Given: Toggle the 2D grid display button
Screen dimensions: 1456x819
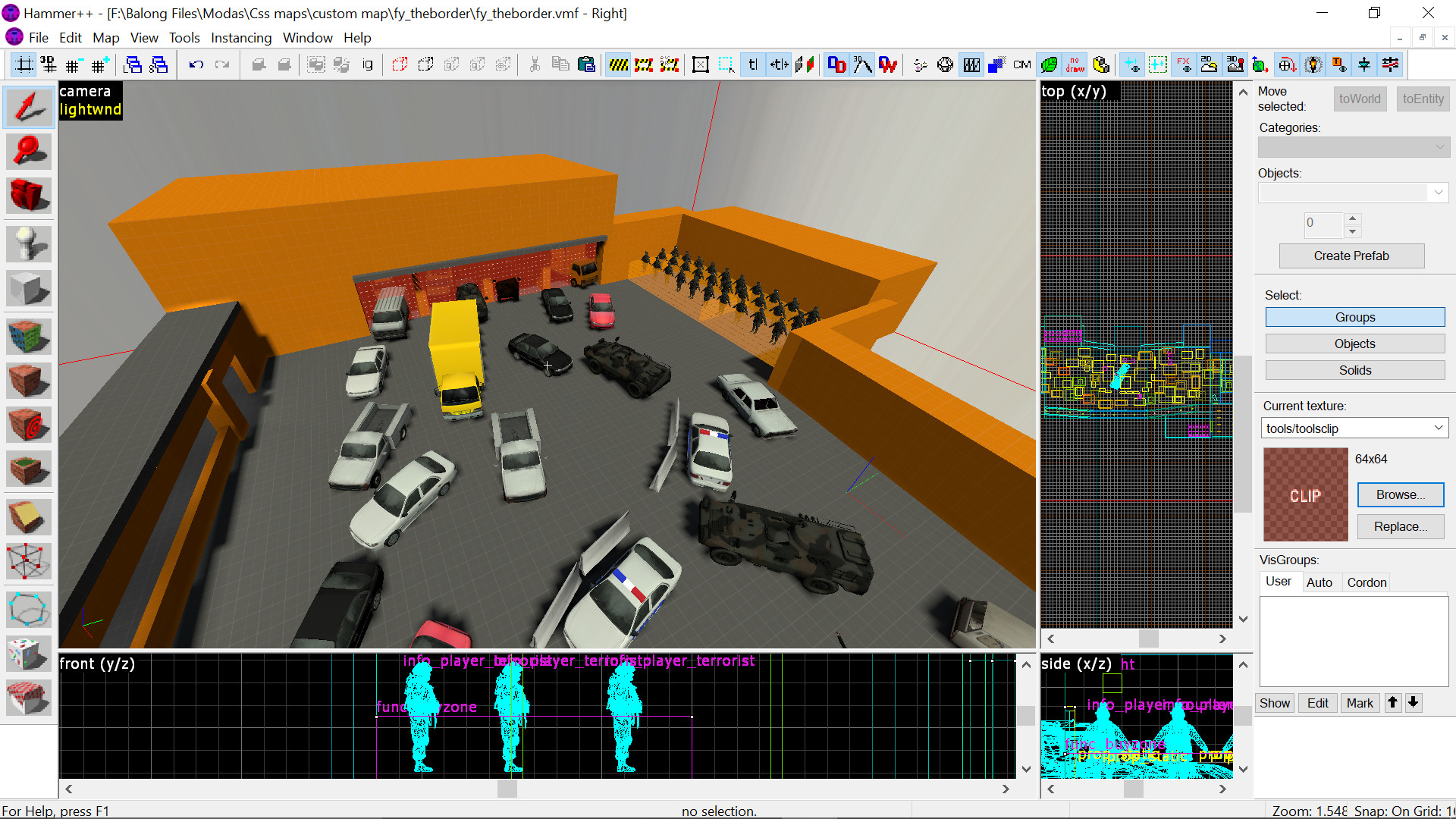Looking at the screenshot, I should 24,65.
